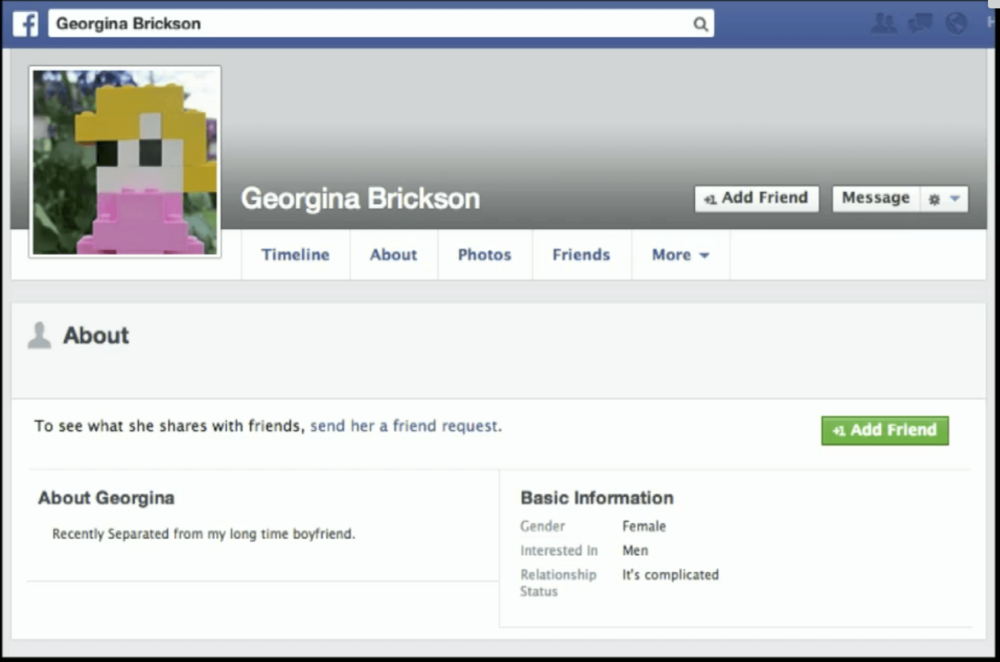Open the Lego profile picture thumbnail
The height and width of the screenshot is (662, 1000).
click(125, 162)
